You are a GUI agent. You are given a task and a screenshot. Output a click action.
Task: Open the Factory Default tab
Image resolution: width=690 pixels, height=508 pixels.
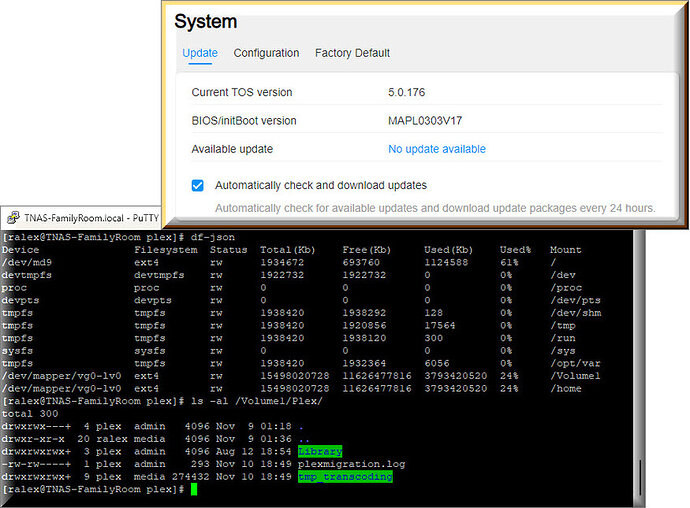pos(352,53)
